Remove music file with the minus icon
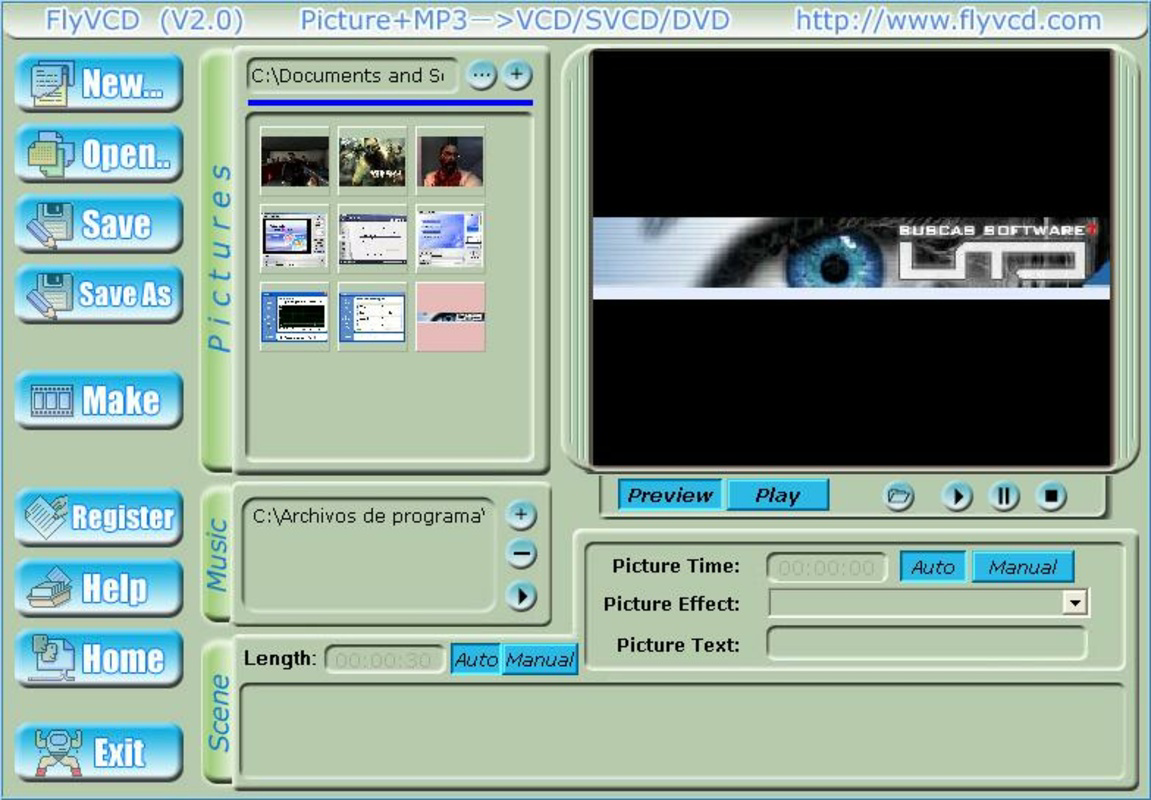Viewport: 1151px width, 800px height. [x=521, y=553]
